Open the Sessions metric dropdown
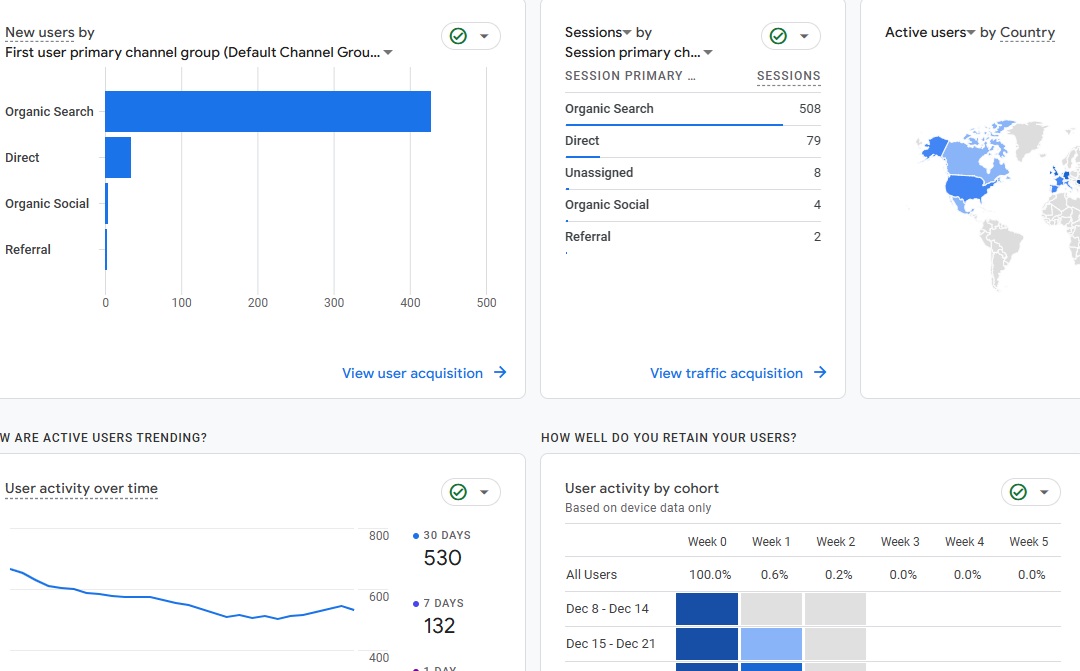 click(627, 33)
